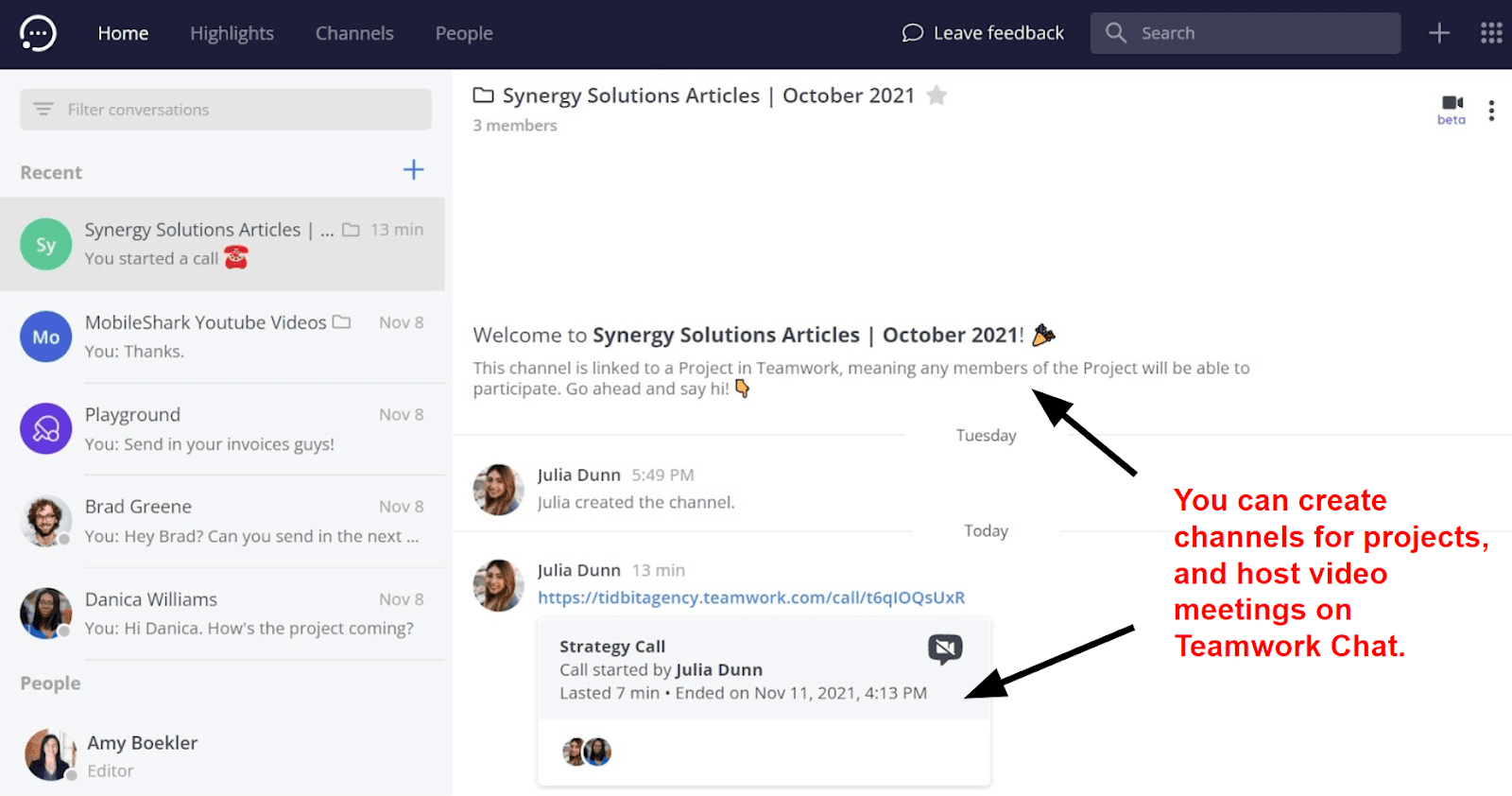Click Julia Dunn name at 5:49 PM
The width and height of the screenshot is (1512, 796).
[x=578, y=475]
